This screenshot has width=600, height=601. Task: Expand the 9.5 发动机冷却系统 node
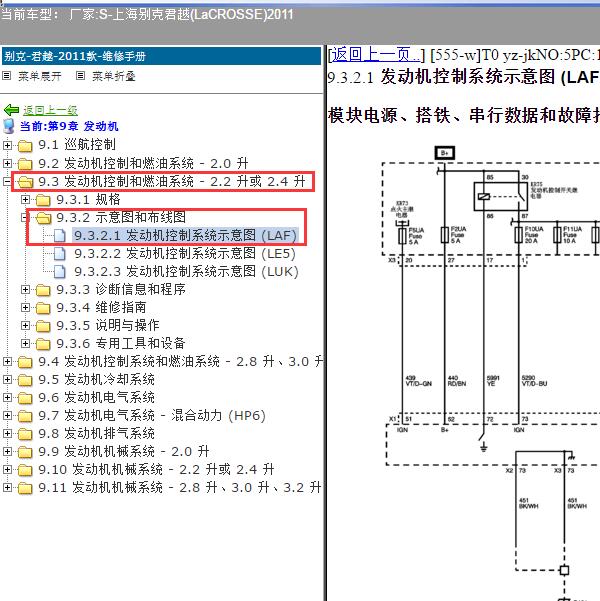click(x=7, y=379)
